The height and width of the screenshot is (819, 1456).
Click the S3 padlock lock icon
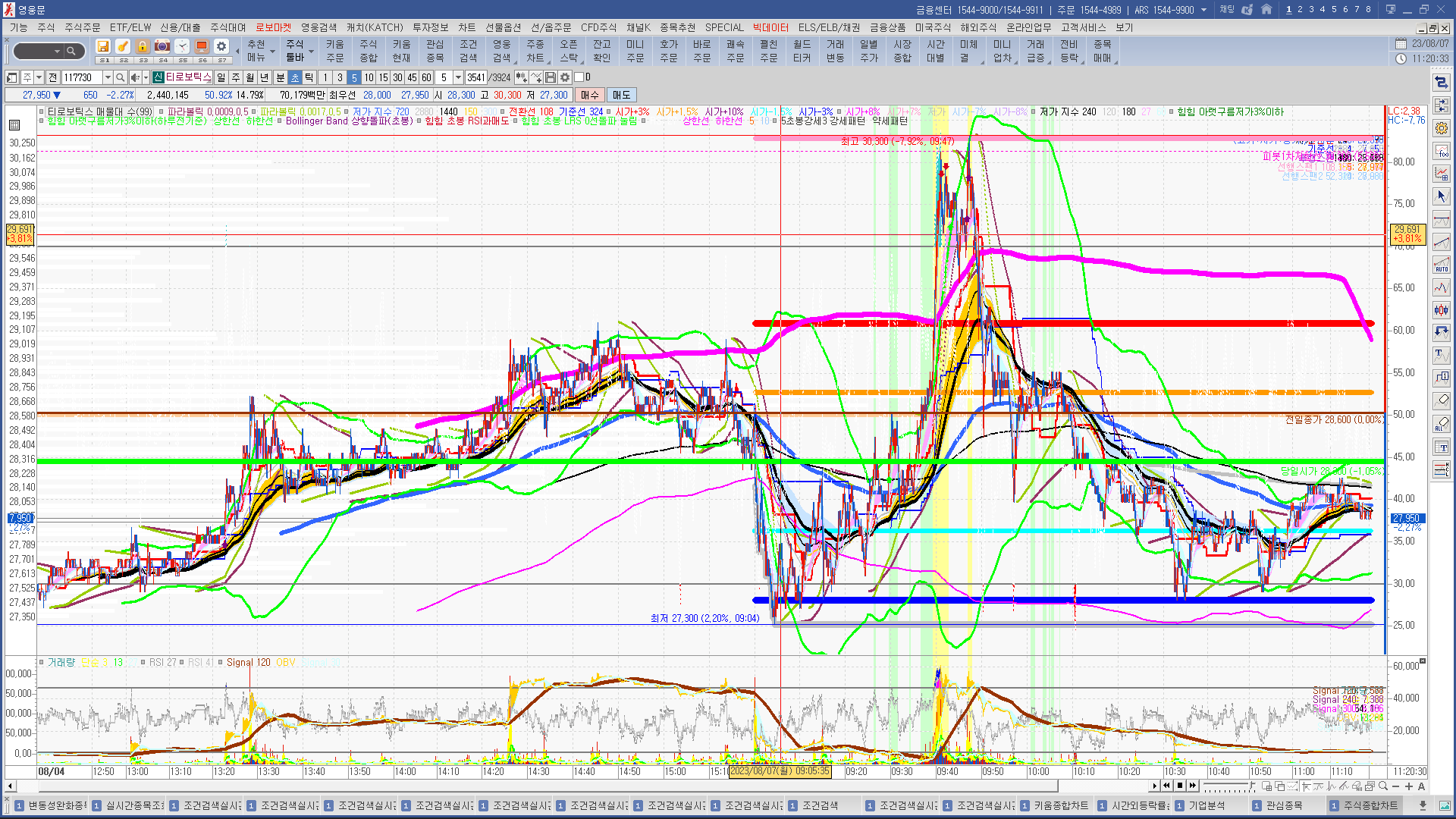click(143, 47)
